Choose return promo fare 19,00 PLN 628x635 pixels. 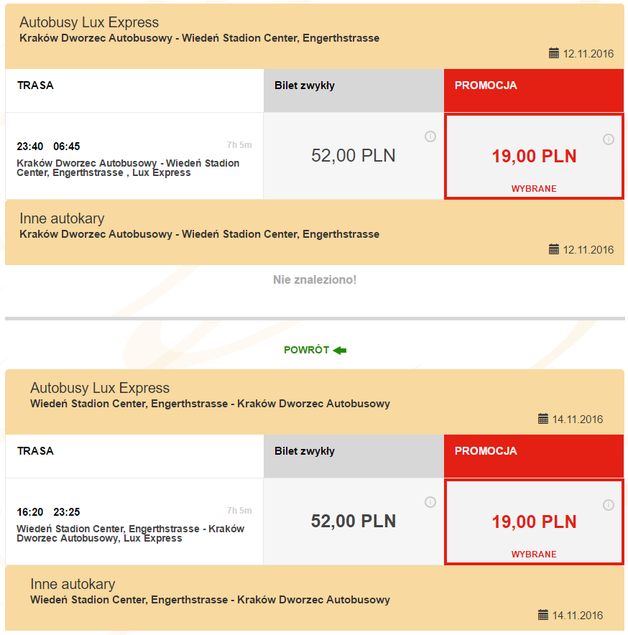(x=534, y=522)
